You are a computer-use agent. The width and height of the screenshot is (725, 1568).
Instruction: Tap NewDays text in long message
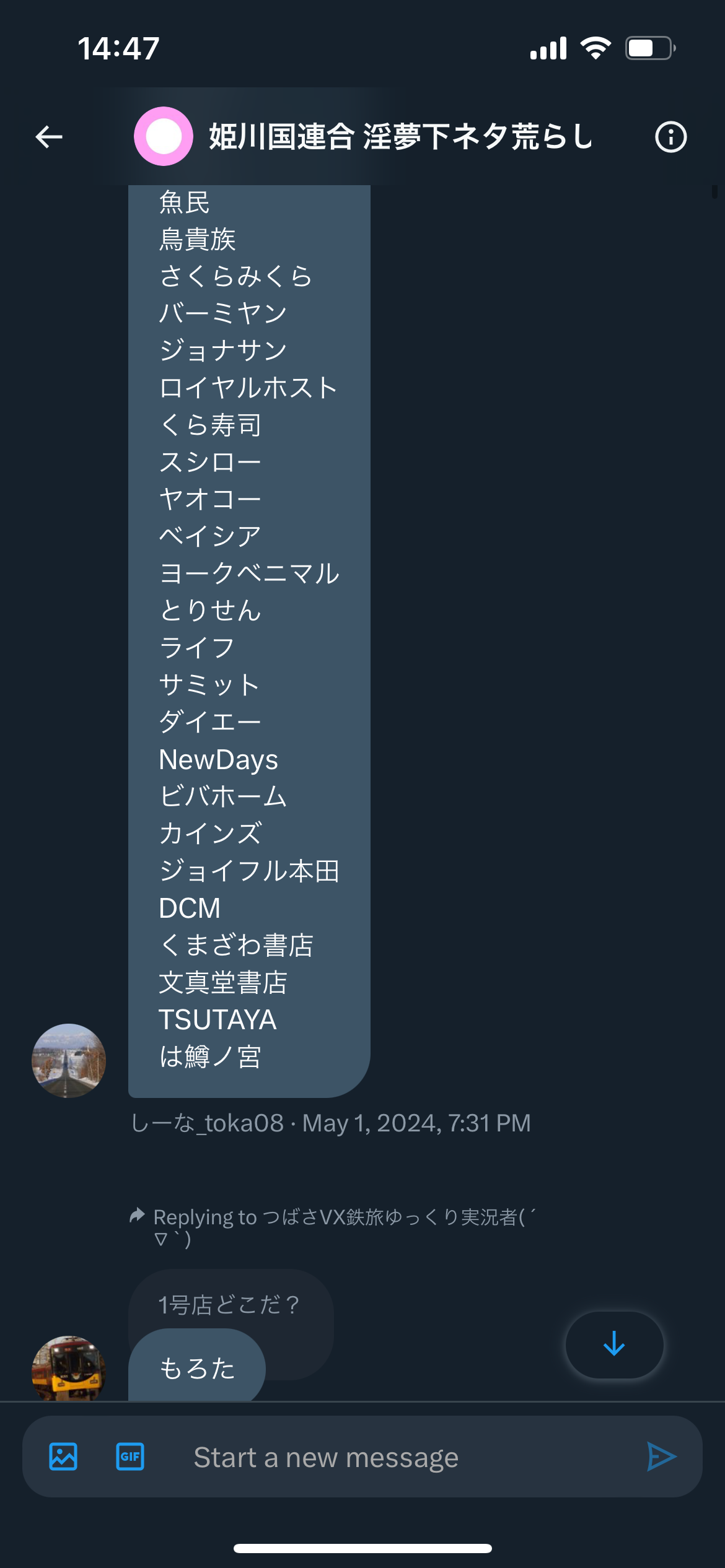pos(218,760)
